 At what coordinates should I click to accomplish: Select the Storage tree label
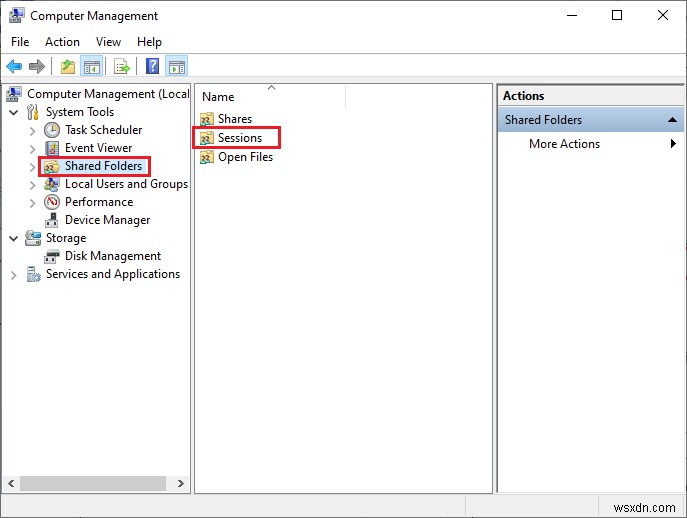click(x=66, y=238)
